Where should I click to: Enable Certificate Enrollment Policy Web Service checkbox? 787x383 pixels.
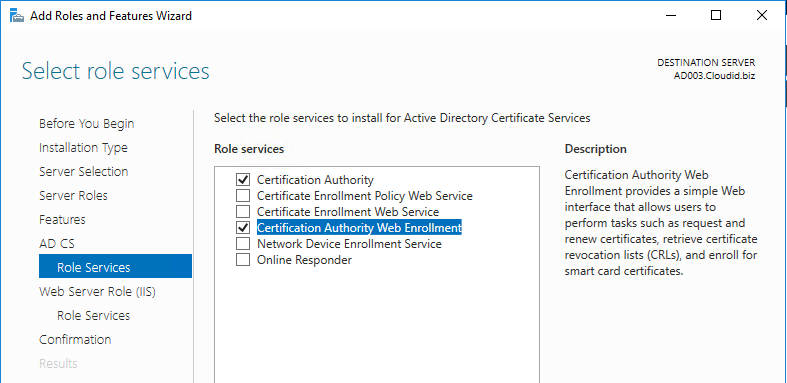pos(243,195)
